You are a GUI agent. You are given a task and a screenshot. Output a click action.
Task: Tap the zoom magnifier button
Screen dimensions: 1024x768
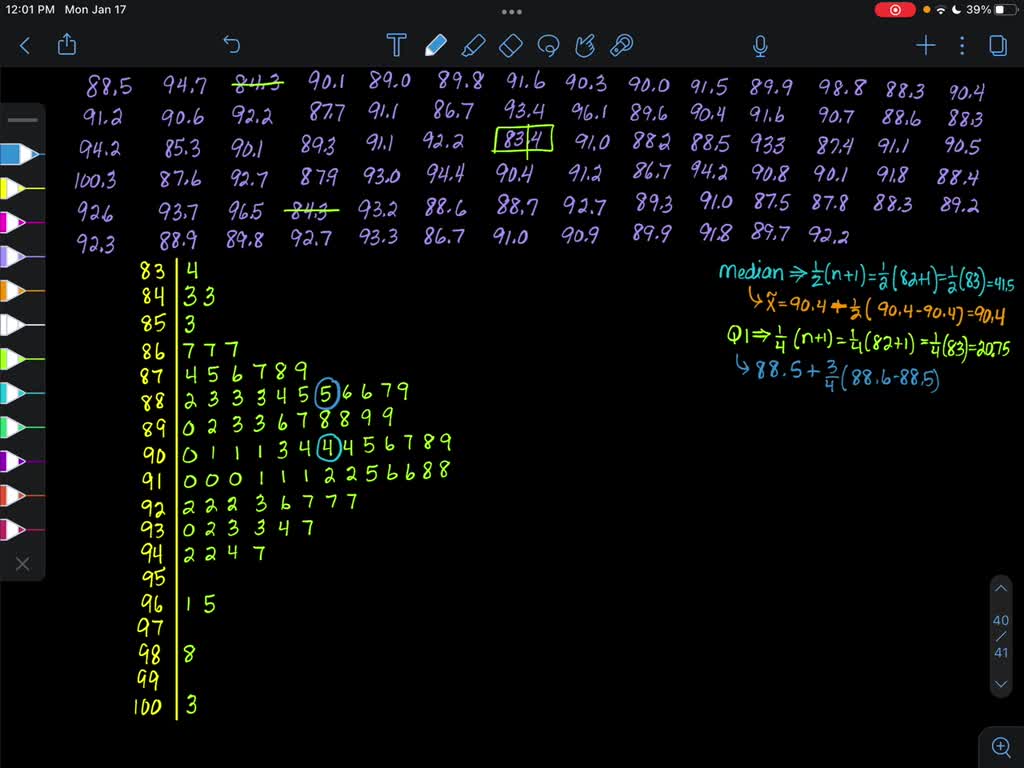(x=1000, y=745)
